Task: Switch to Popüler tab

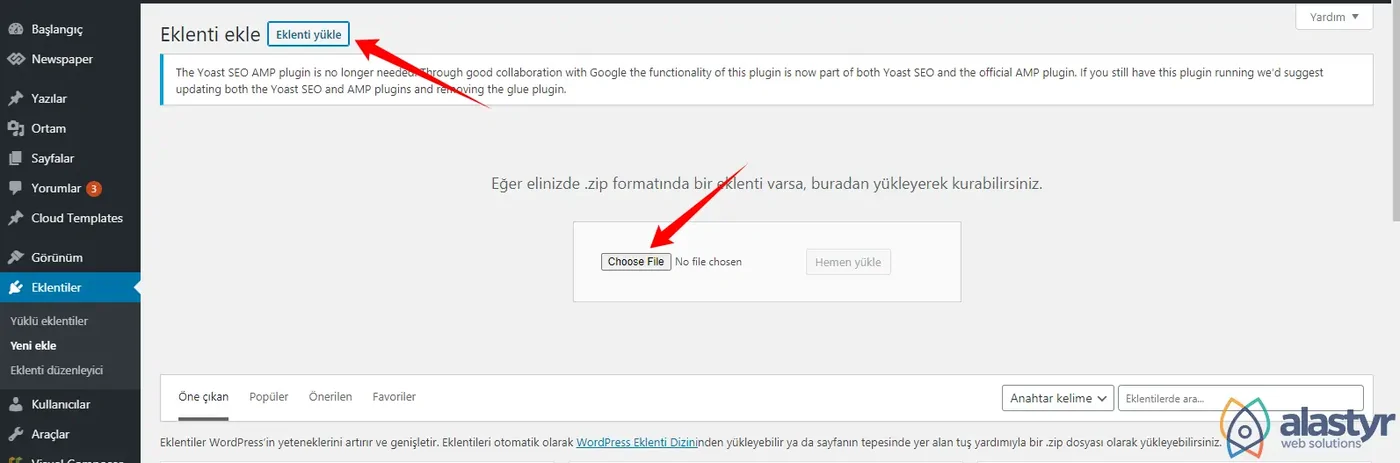Action: coord(269,397)
